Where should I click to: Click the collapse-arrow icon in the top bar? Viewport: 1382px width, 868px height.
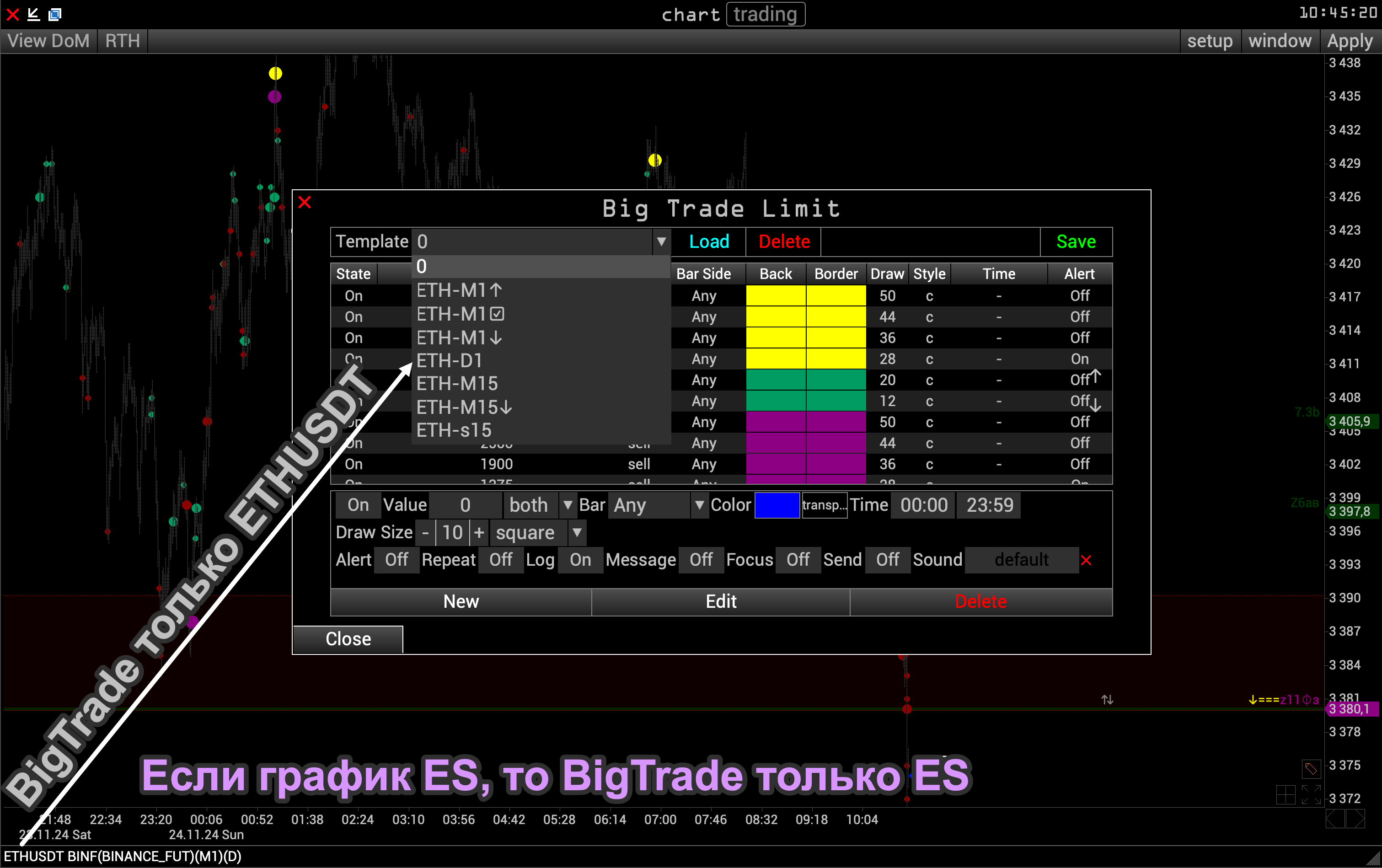tap(34, 14)
